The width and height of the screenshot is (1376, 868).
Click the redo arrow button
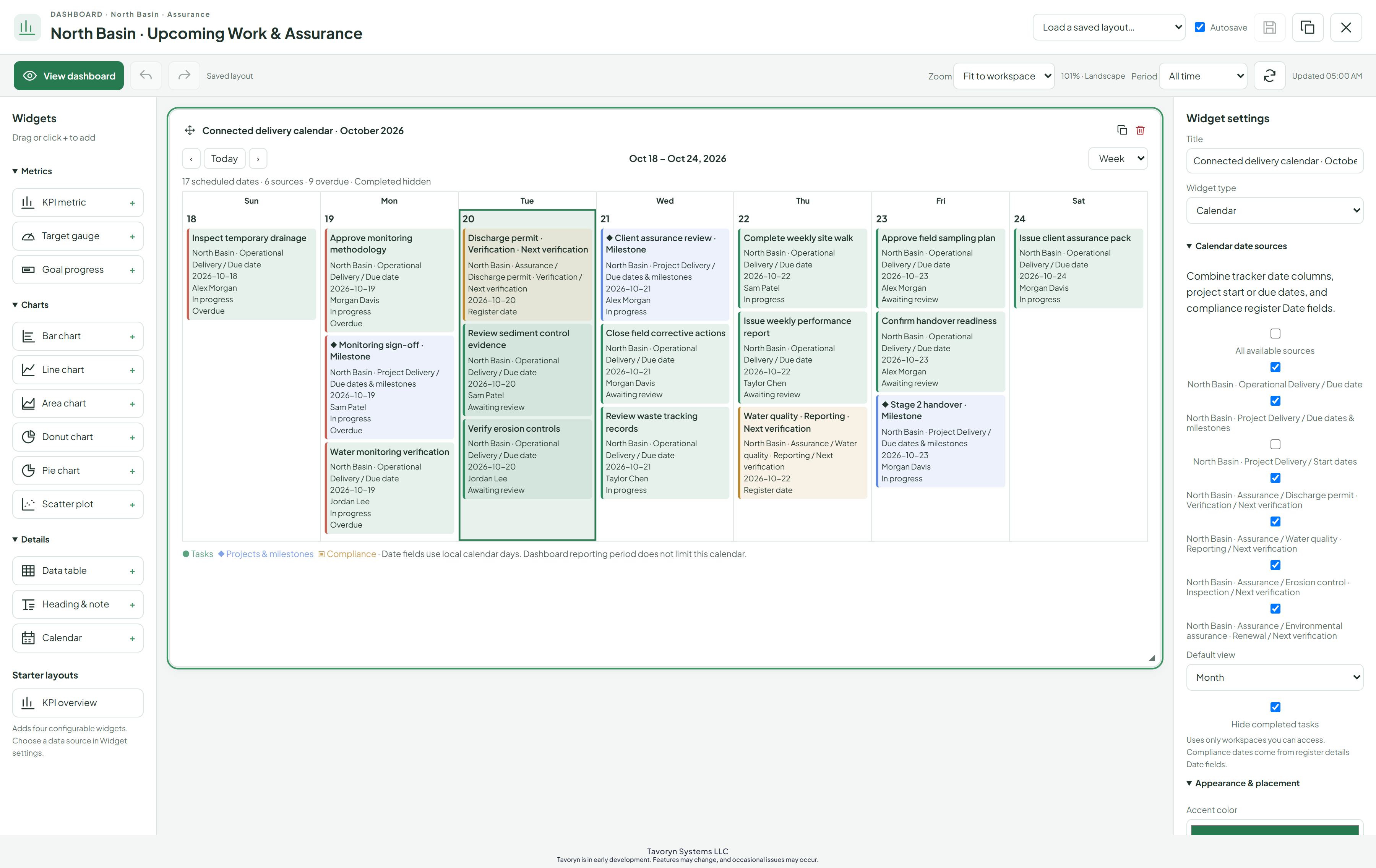pyautogui.click(x=184, y=75)
